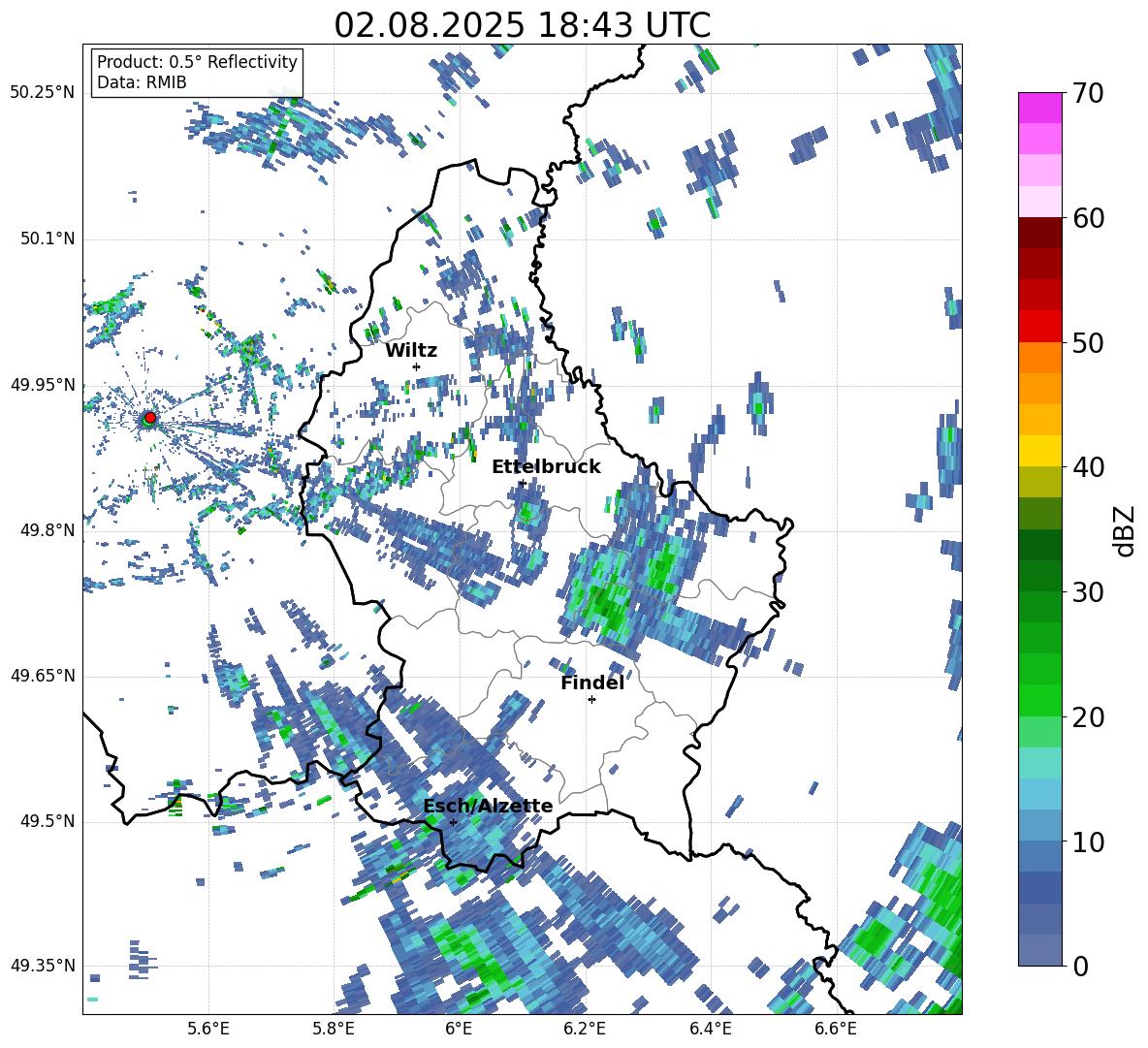Screen dimensions: 1148x1048
Task: Click the 49.8°N latitude label
Action: [x=48, y=530]
